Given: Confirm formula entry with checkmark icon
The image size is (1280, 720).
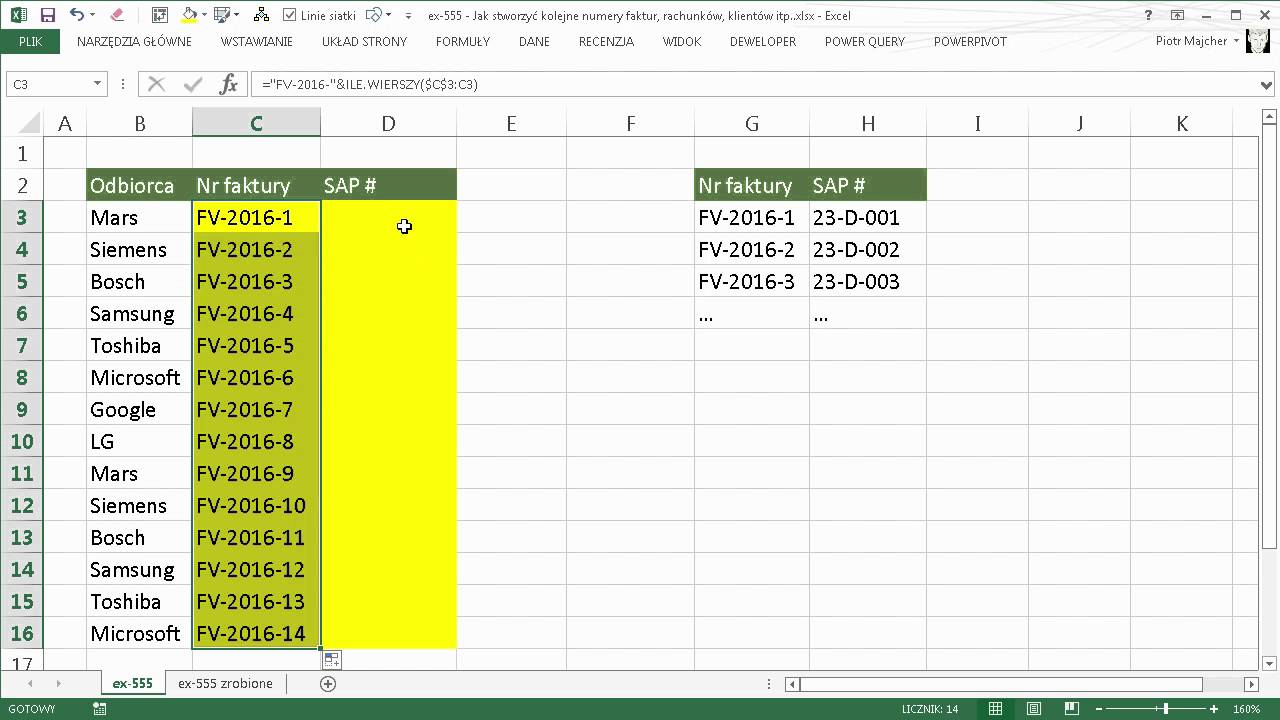Looking at the screenshot, I should point(192,84).
